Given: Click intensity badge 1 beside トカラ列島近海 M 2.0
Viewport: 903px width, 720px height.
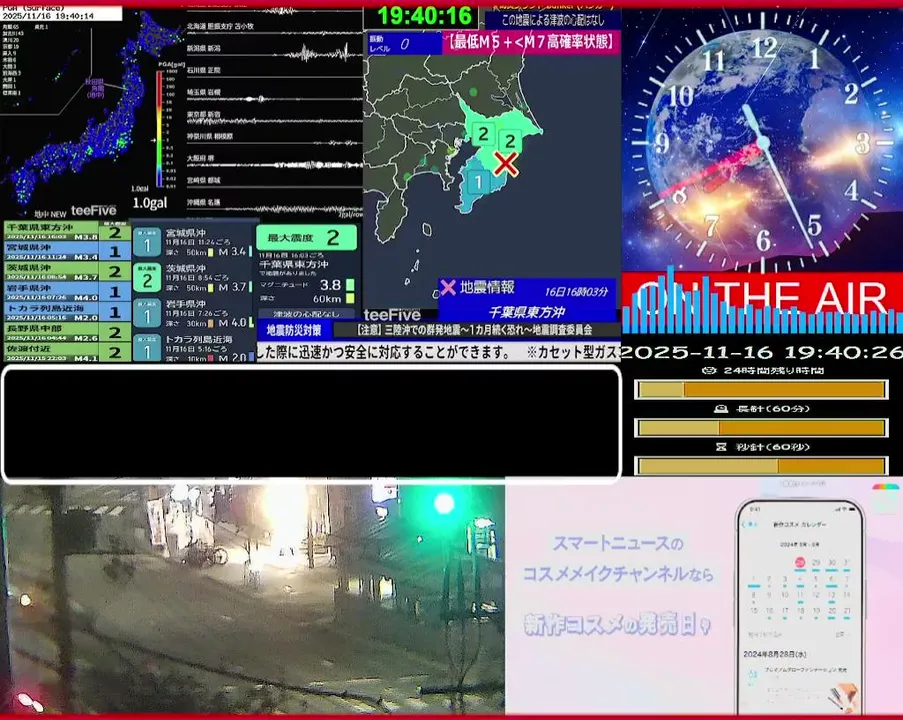Looking at the screenshot, I should click(147, 348).
